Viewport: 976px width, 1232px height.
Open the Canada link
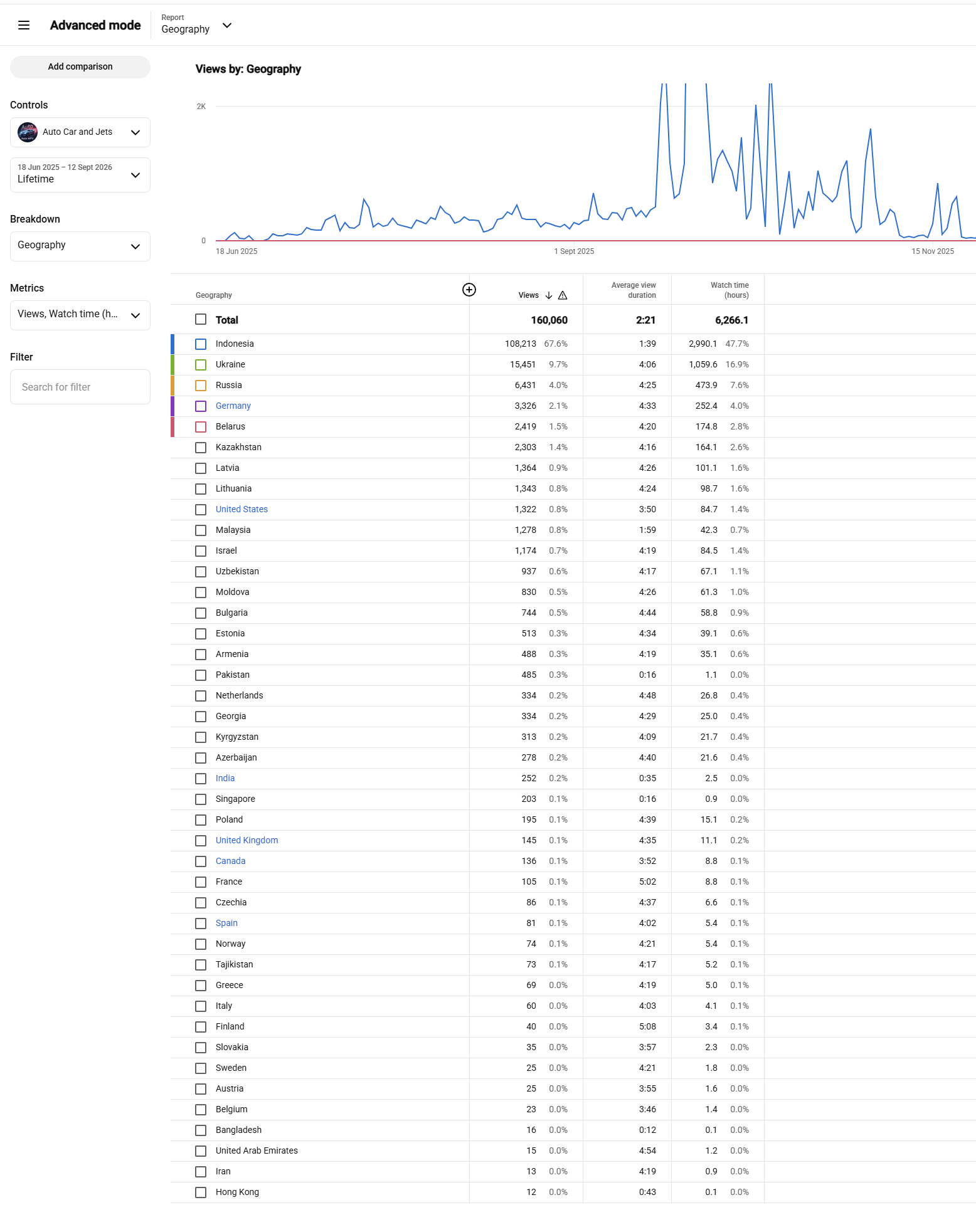[230, 861]
